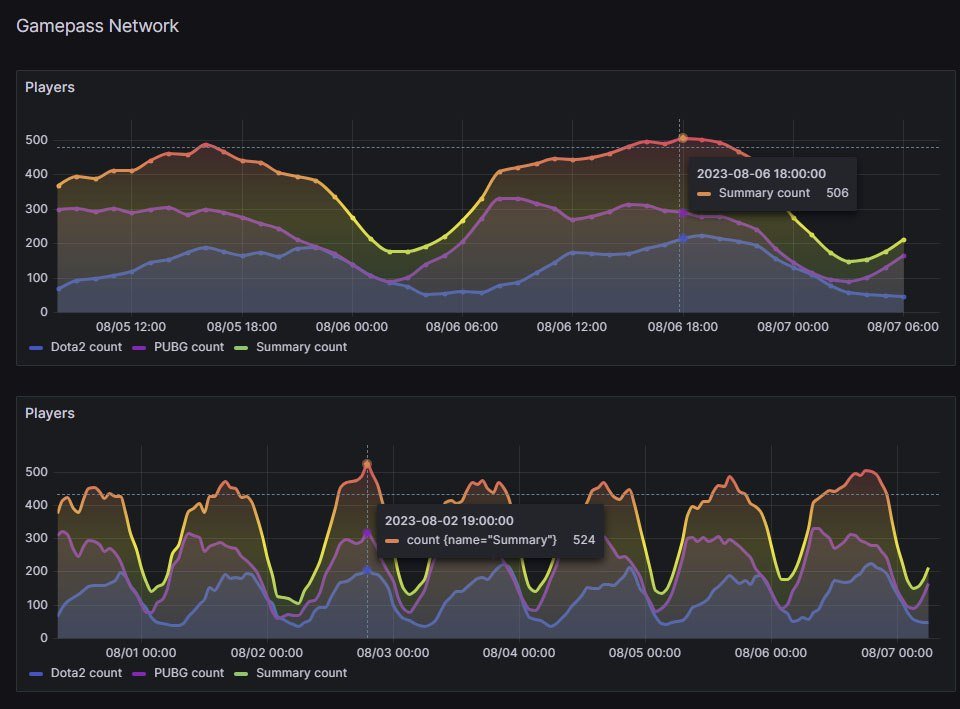Open the bottom Players panel title
The width and height of the screenshot is (960, 709).
(50, 413)
